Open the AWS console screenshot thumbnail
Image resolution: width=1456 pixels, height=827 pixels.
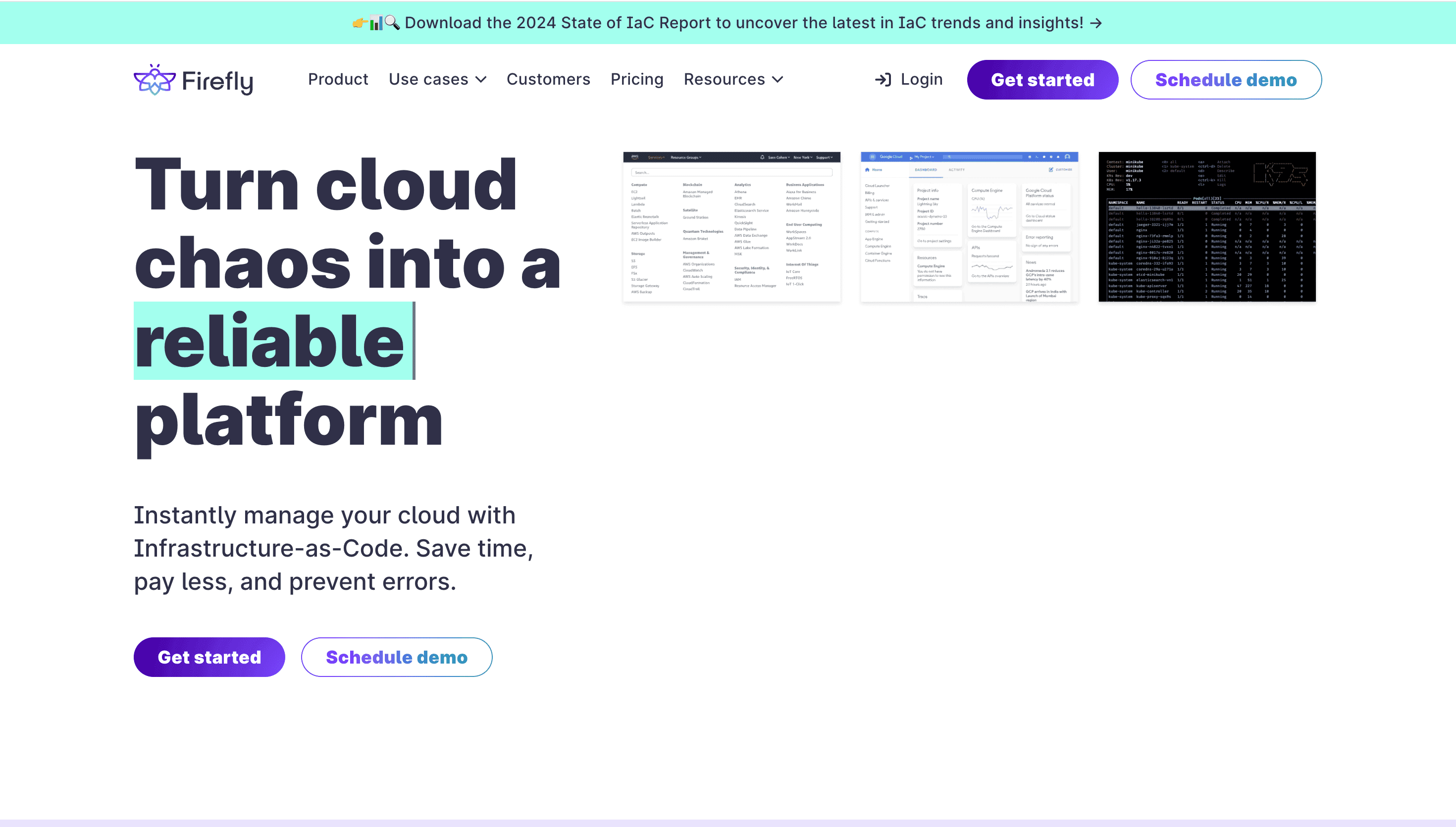click(731, 227)
